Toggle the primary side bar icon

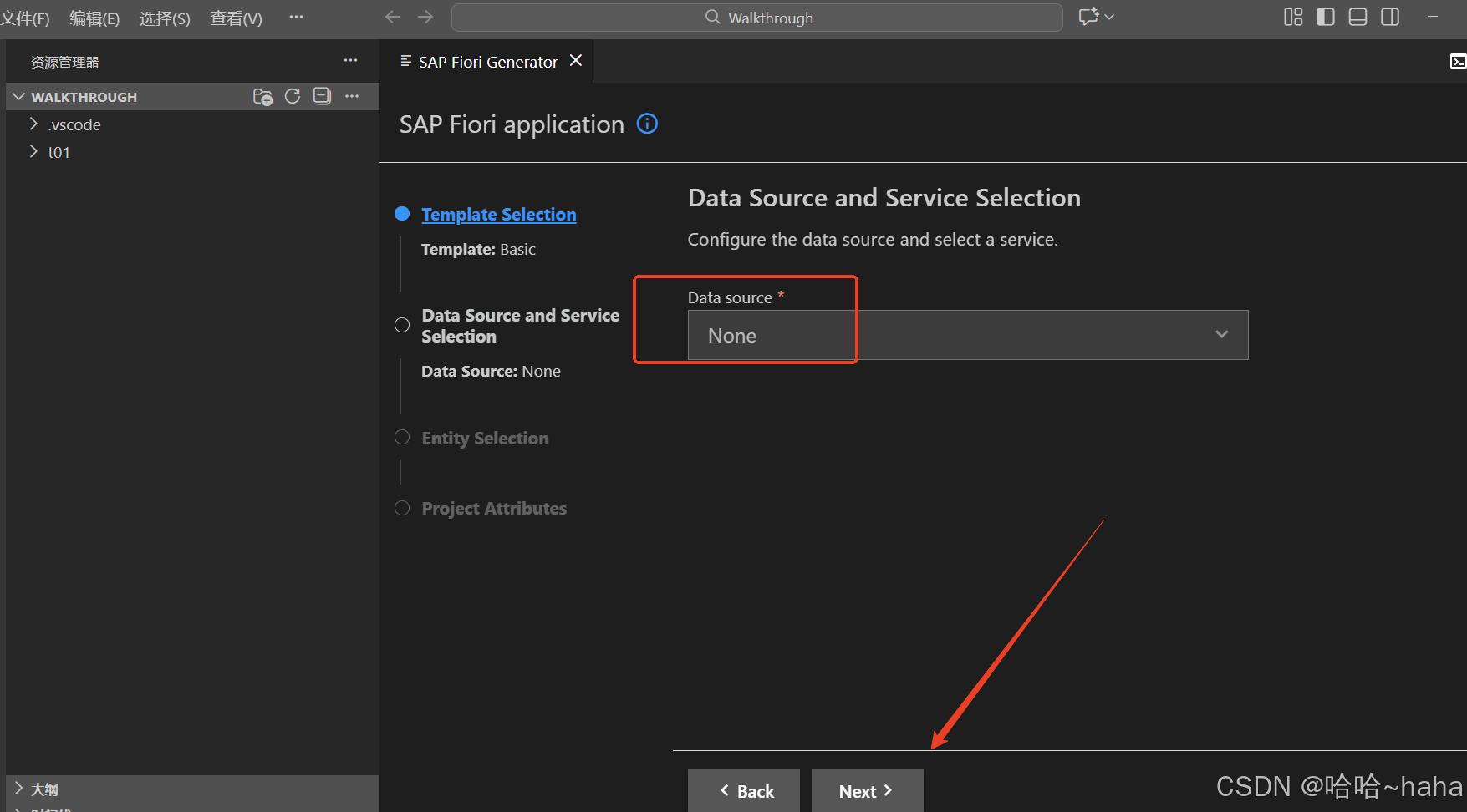(x=1326, y=17)
